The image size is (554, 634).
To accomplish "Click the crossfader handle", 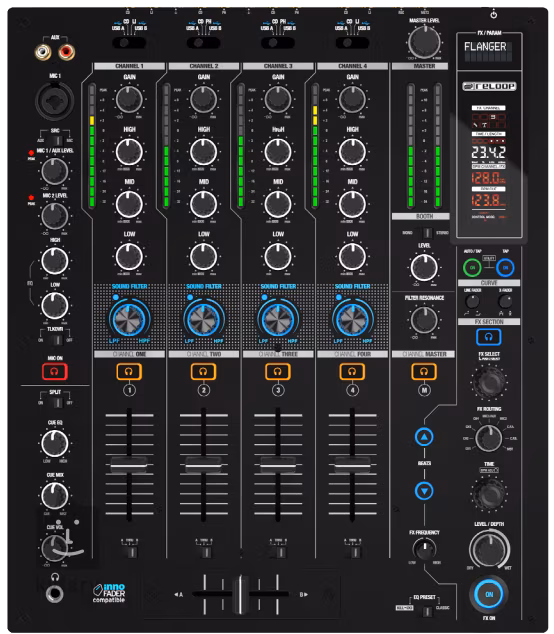I will (241, 594).
